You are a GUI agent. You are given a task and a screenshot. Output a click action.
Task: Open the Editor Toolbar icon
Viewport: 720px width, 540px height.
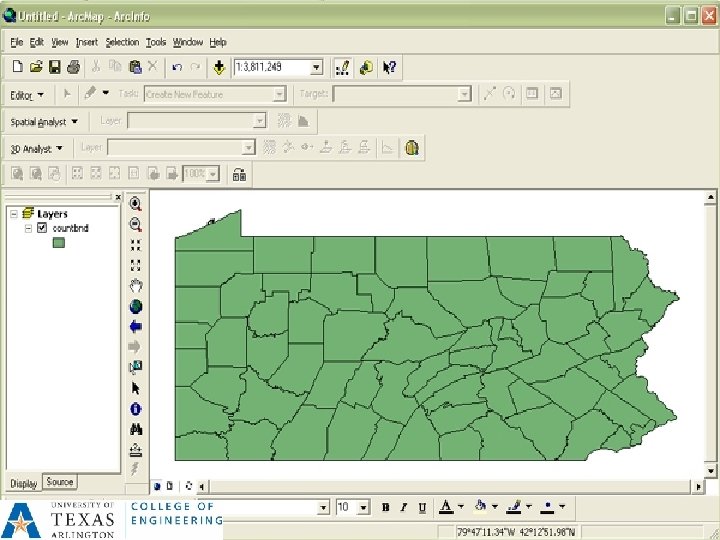coord(343,68)
